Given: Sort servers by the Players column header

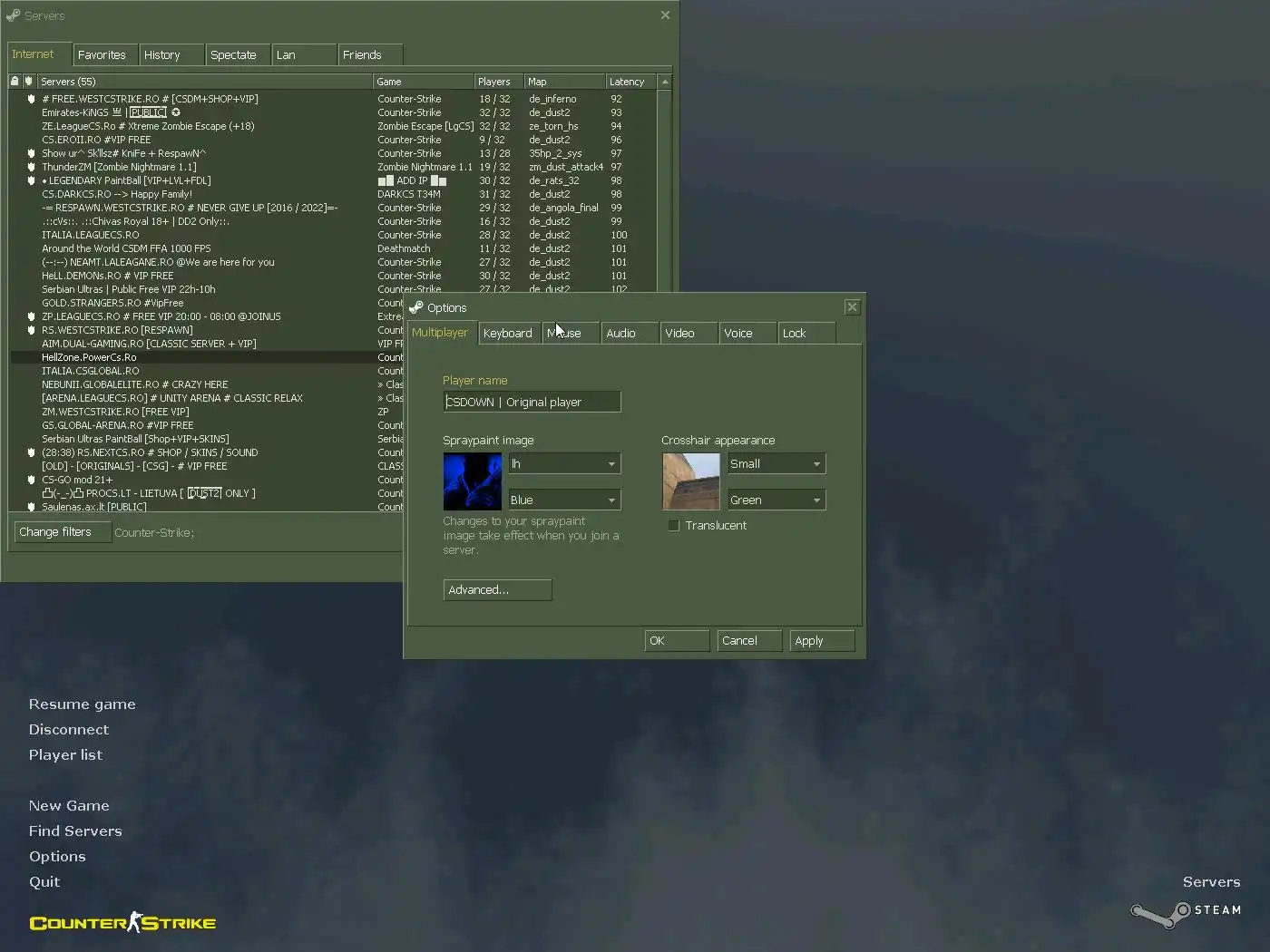Looking at the screenshot, I should pyautogui.click(x=499, y=82).
